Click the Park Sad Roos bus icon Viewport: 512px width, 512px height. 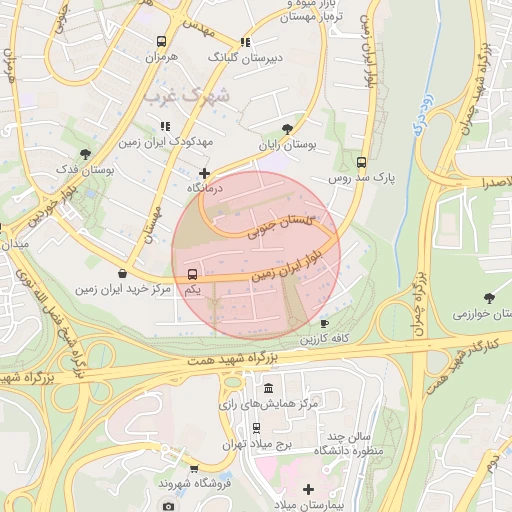pos(361,163)
